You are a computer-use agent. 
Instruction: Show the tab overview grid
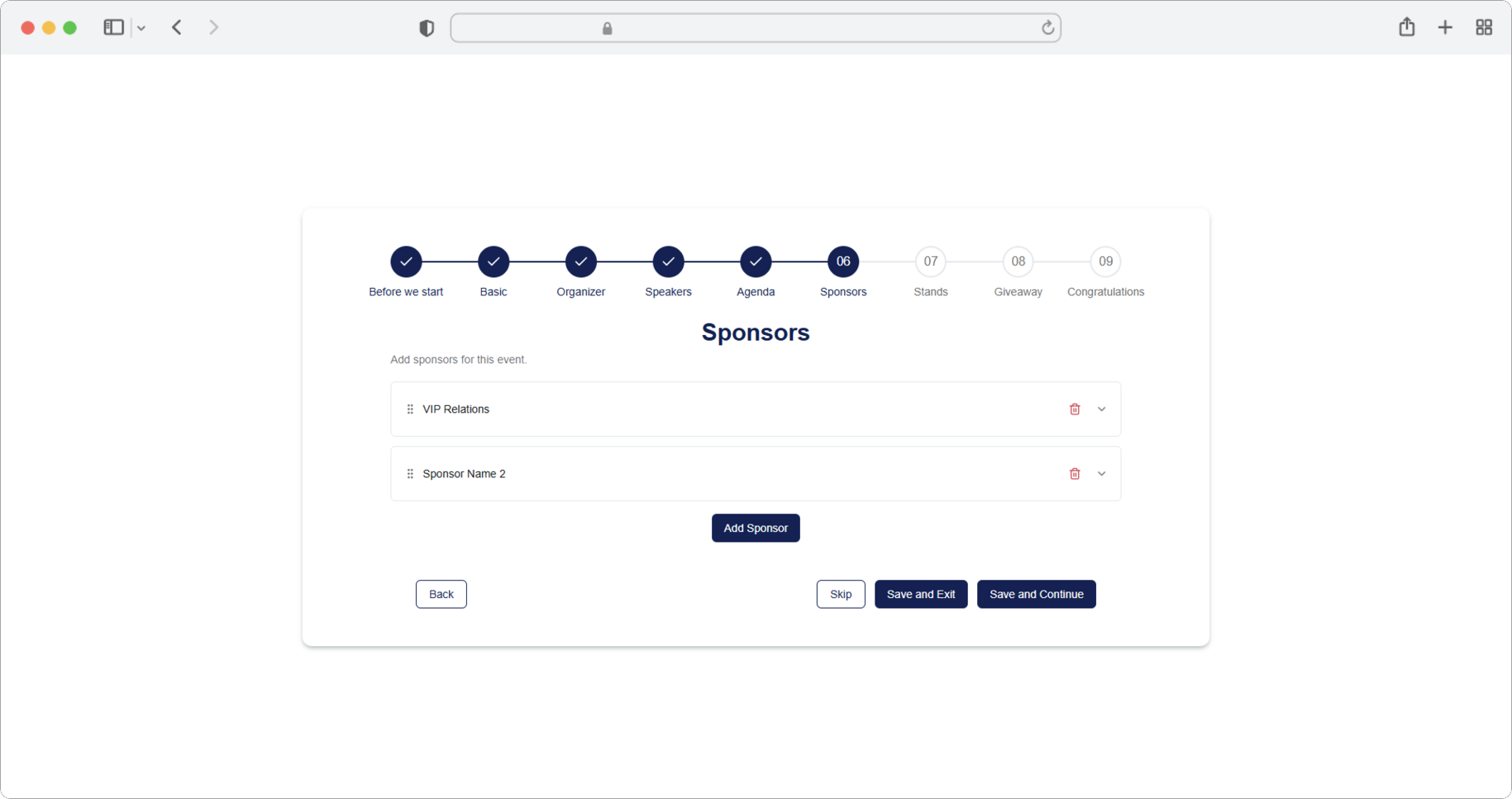(1484, 27)
